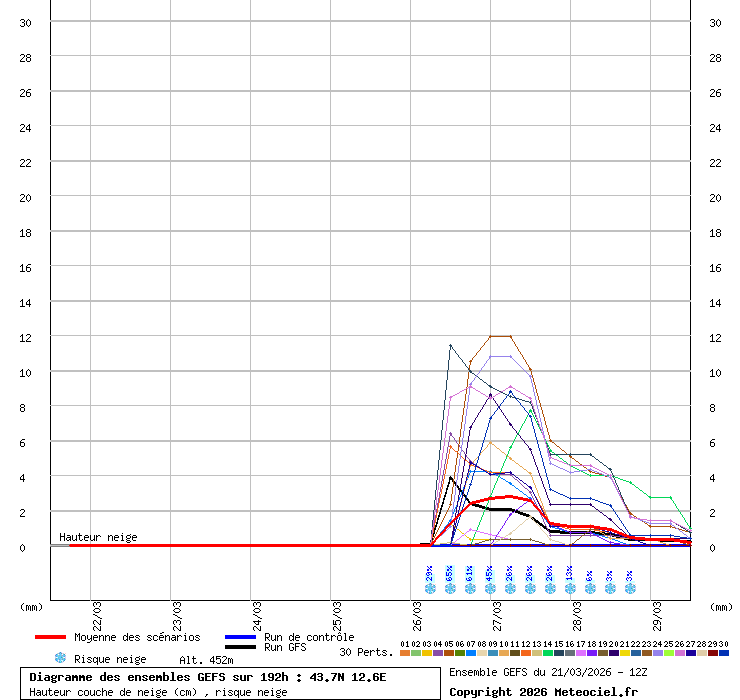Click the 'Copyright 2026 Meteociel.fr' text
Viewport: 740px width, 700px height.
tap(543, 692)
